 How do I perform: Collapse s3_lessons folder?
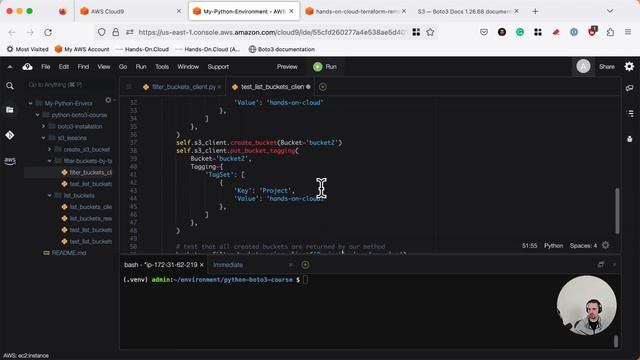(44, 138)
